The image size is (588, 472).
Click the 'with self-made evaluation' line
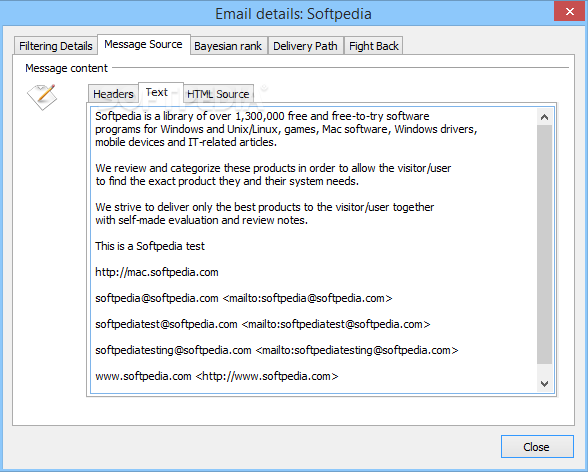coord(201,220)
